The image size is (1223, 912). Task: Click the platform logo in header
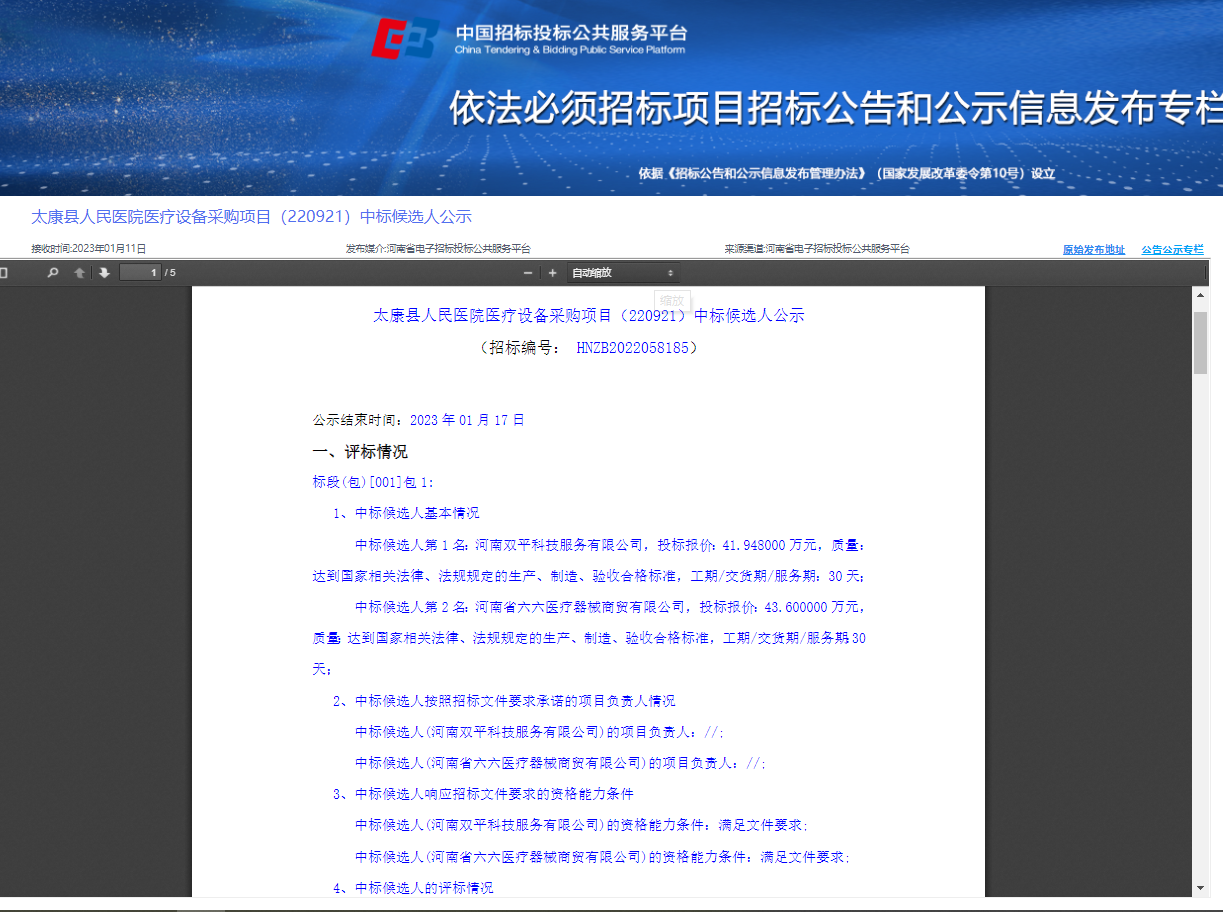[405, 39]
